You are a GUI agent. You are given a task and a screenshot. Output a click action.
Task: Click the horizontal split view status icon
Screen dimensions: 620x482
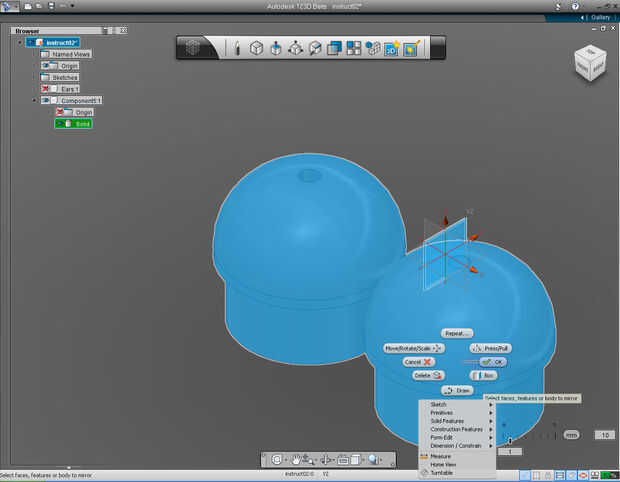pyautogui.click(x=560, y=475)
